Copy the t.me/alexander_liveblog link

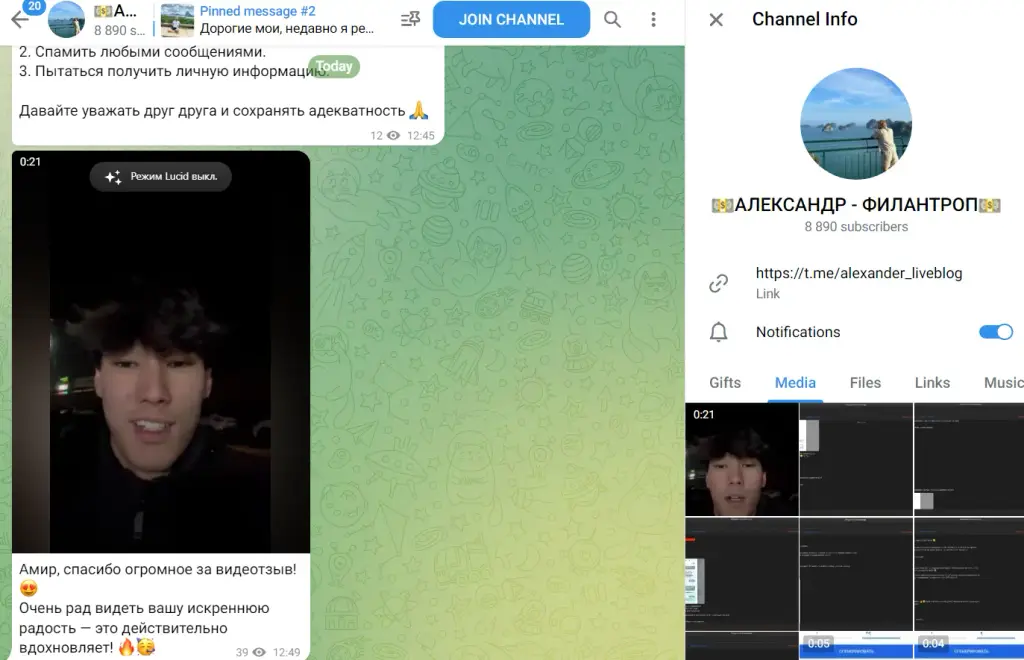coord(859,273)
